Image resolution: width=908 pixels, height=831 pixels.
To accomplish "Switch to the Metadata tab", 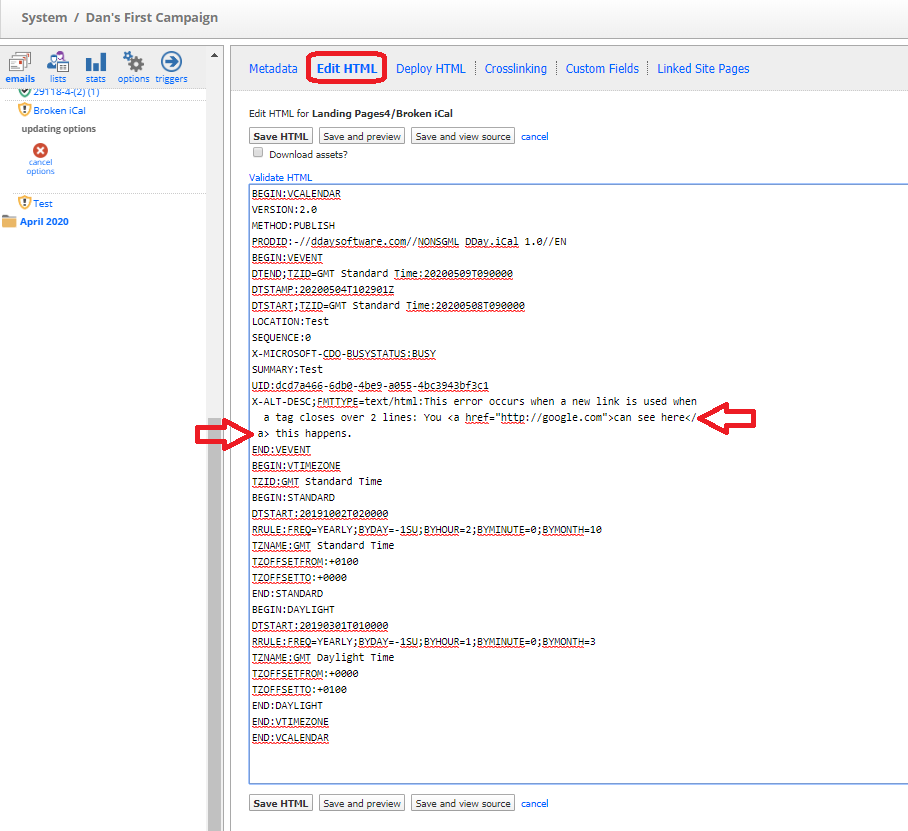I will click(x=273, y=68).
